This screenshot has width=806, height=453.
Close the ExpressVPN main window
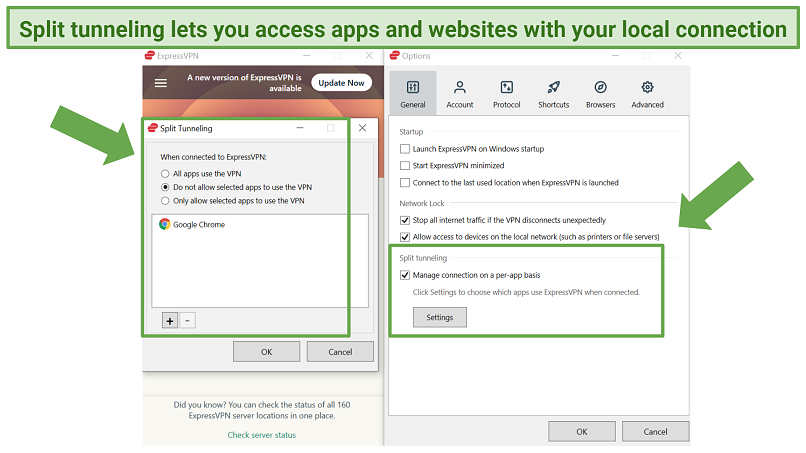tap(369, 56)
